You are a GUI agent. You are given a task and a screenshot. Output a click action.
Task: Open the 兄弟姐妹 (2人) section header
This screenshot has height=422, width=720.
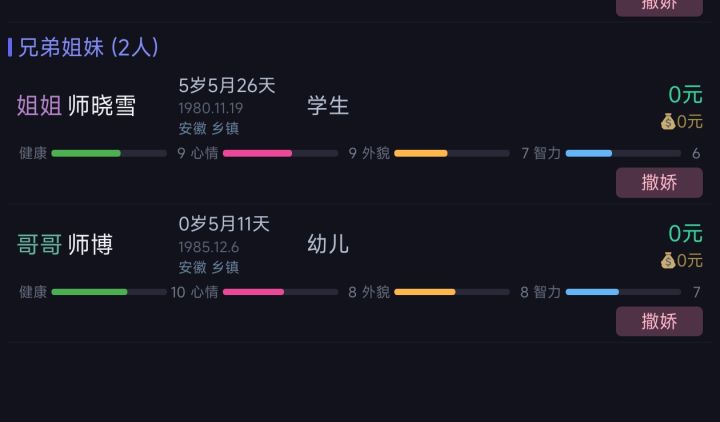pos(84,47)
